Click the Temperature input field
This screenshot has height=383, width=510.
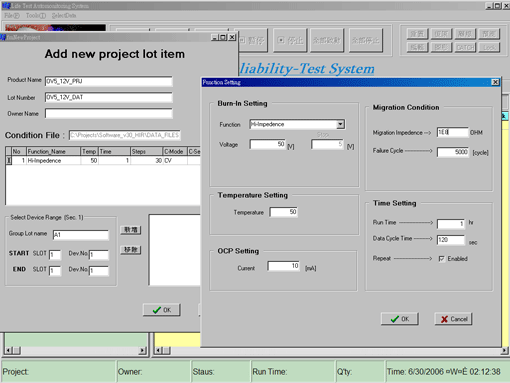coord(284,212)
